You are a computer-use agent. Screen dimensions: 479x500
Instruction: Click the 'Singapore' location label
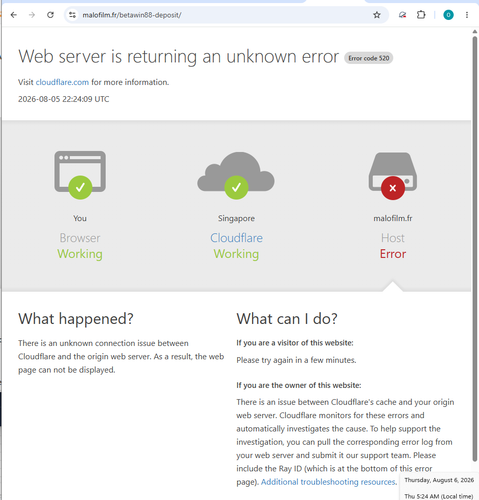[236, 218]
